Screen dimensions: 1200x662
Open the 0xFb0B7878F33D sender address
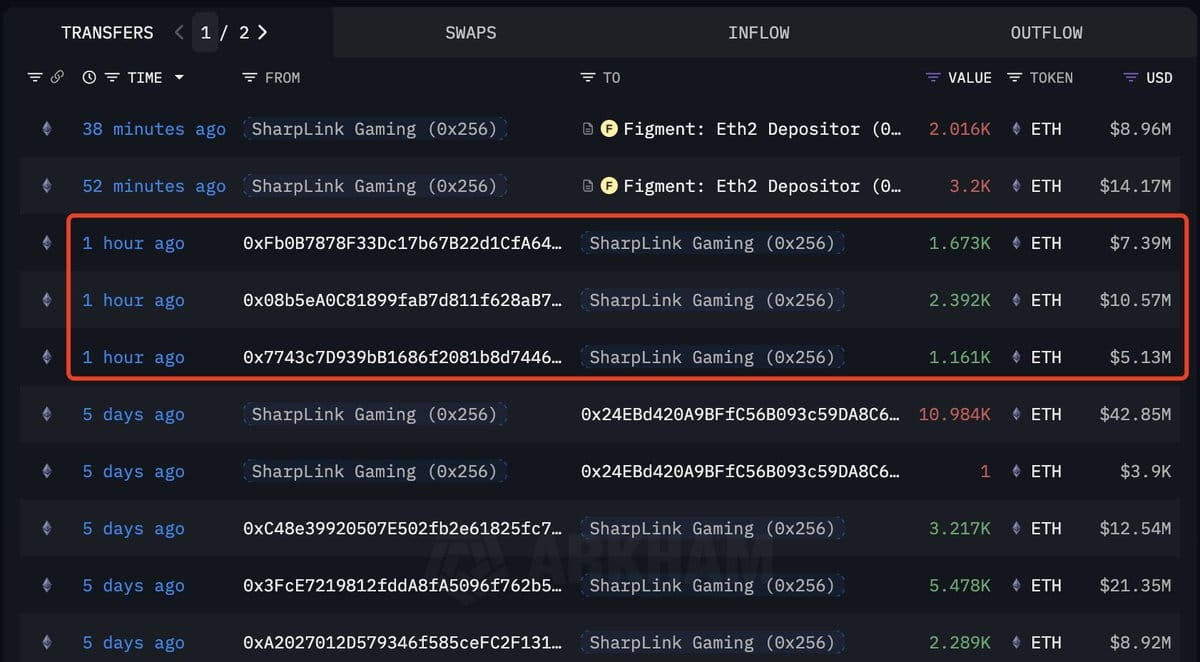402,243
